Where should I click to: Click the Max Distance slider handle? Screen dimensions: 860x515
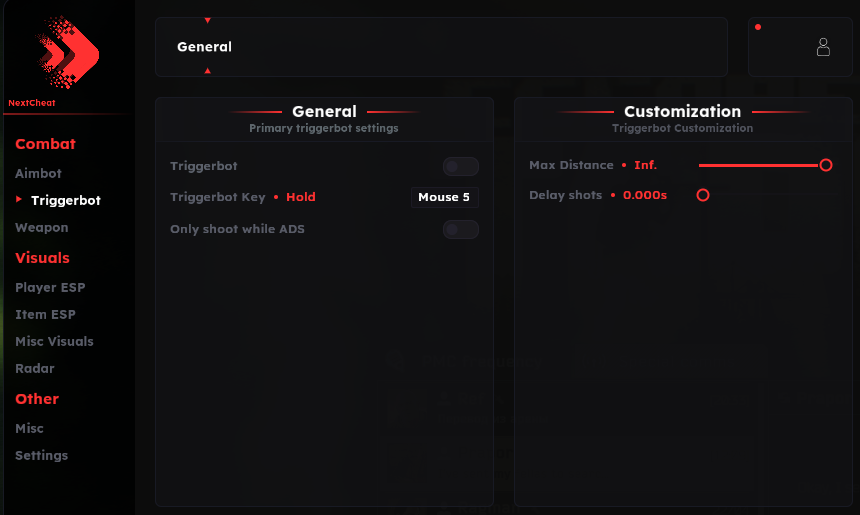pos(826,165)
